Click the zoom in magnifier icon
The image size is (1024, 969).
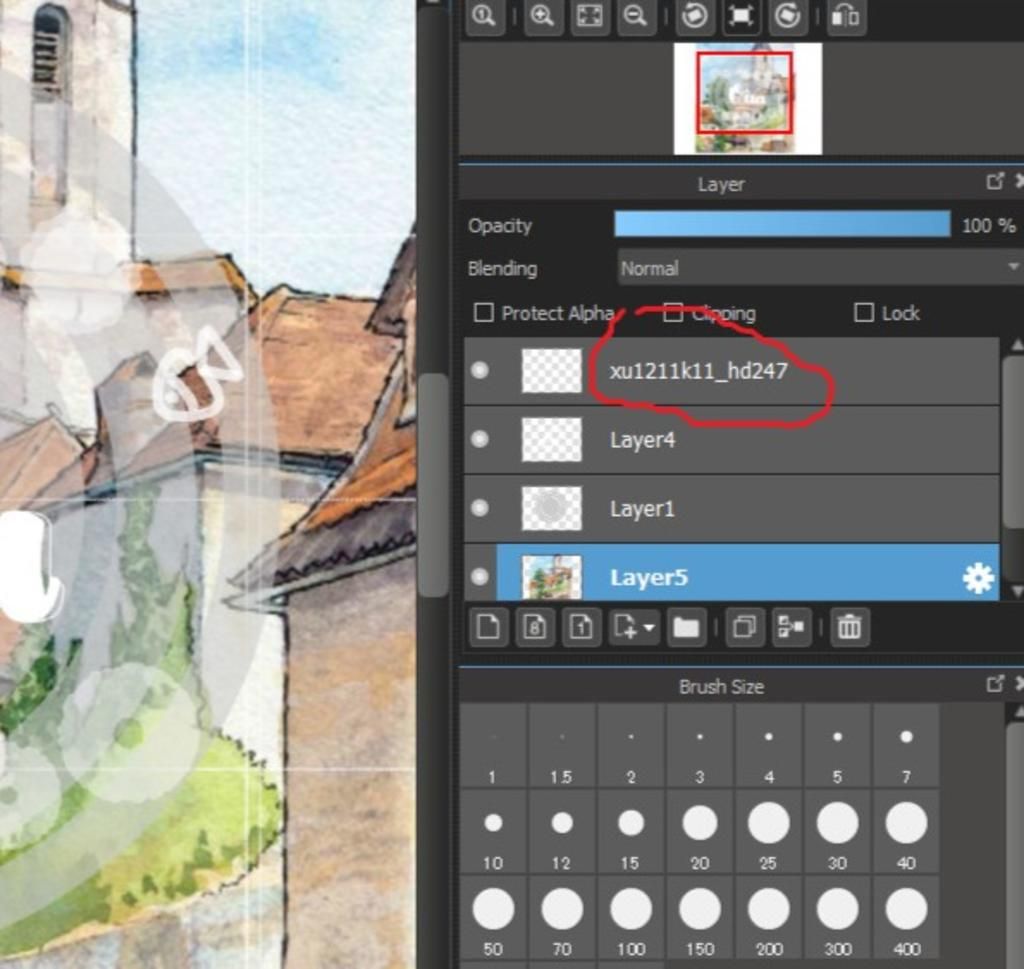542,15
